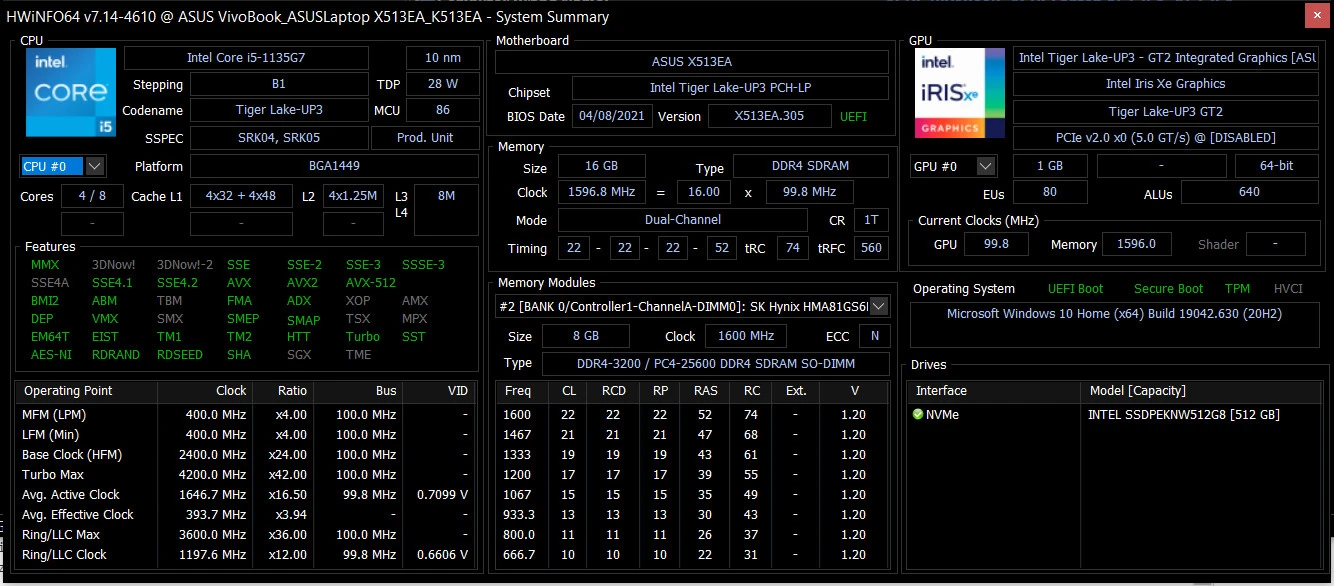Click the Intel Core i5-1135G7 CPU name field
This screenshot has width=1334, height=586.
click(246, 58)
